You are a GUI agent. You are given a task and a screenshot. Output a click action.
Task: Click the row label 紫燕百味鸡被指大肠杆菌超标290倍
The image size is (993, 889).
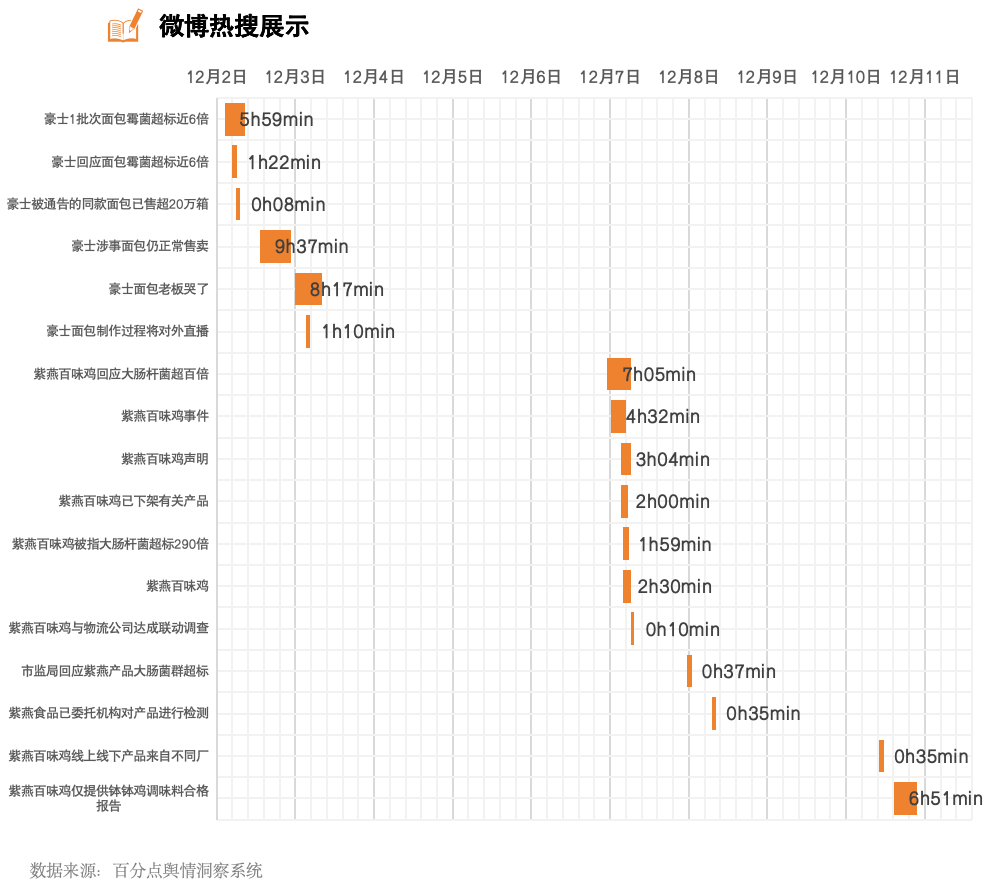(110, 544)
